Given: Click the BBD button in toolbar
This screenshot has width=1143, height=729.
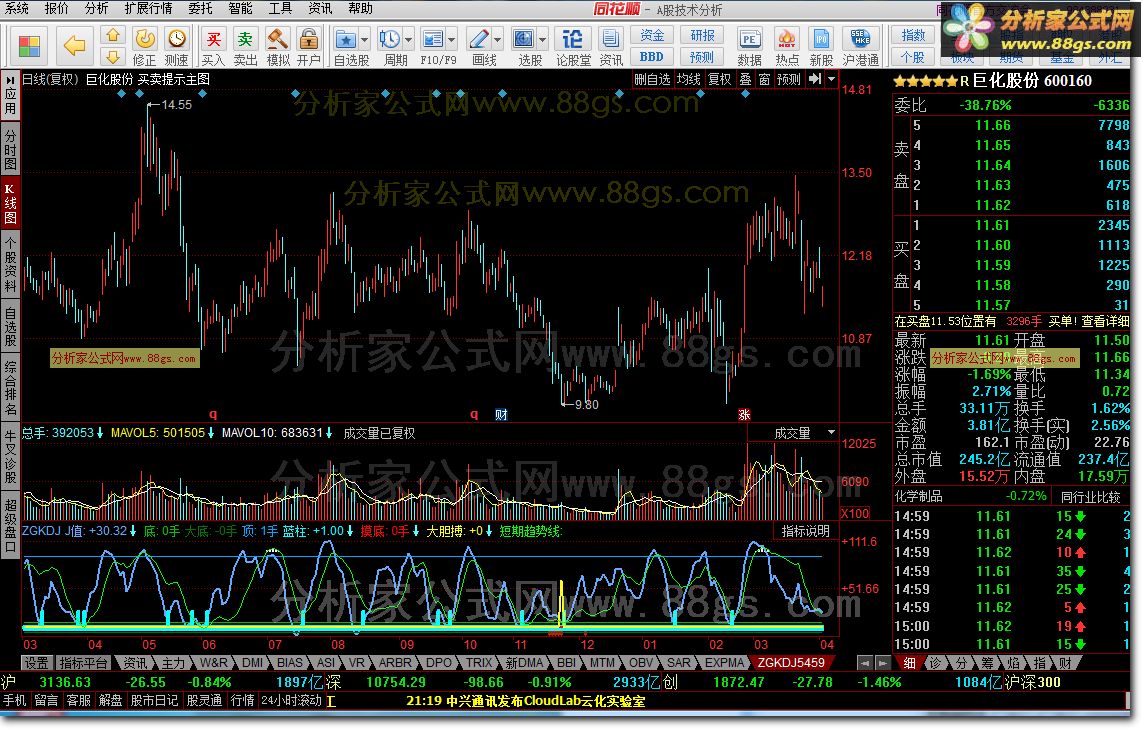Looking at the screenshot, I should [652, 56].
